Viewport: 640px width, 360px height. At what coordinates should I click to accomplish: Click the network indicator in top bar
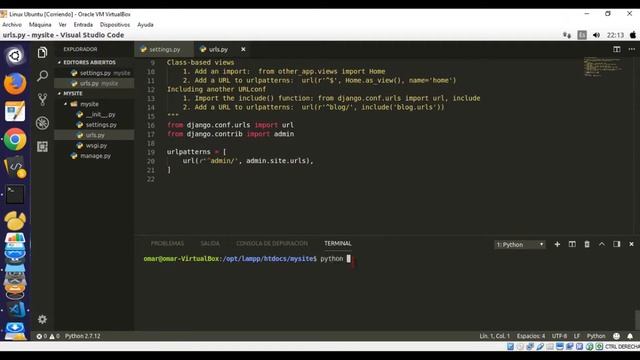click(567, 35)
